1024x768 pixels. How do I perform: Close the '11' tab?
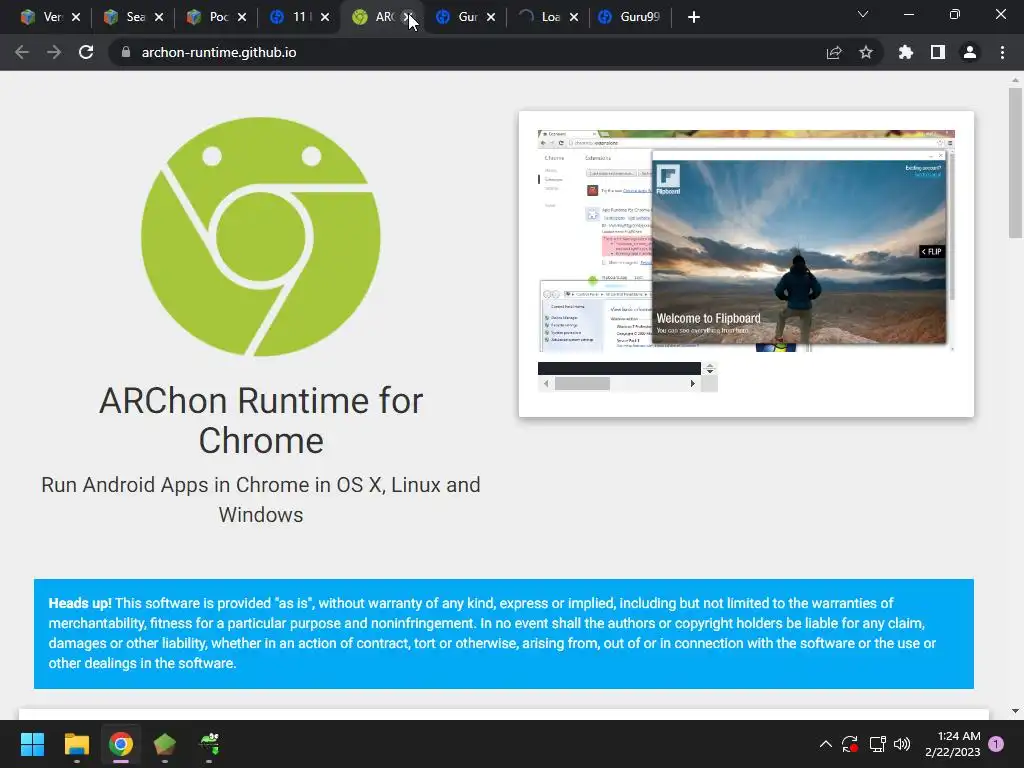click(325, 17)
